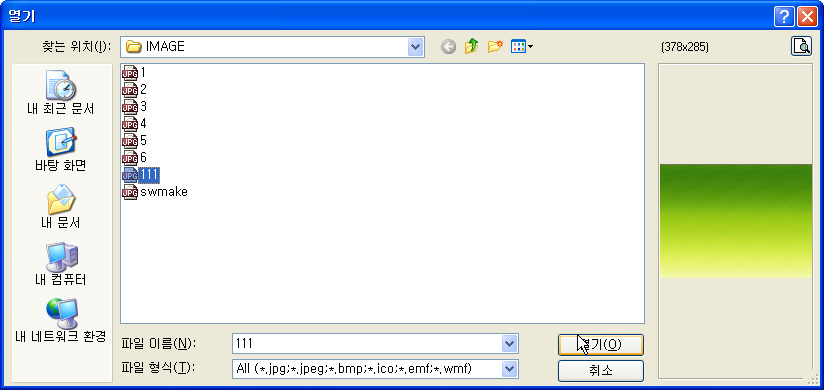This screenshot has width=824, height=390.
Task: Open My Network Places (내 네트워크 환경)
Action: (60, 320)
